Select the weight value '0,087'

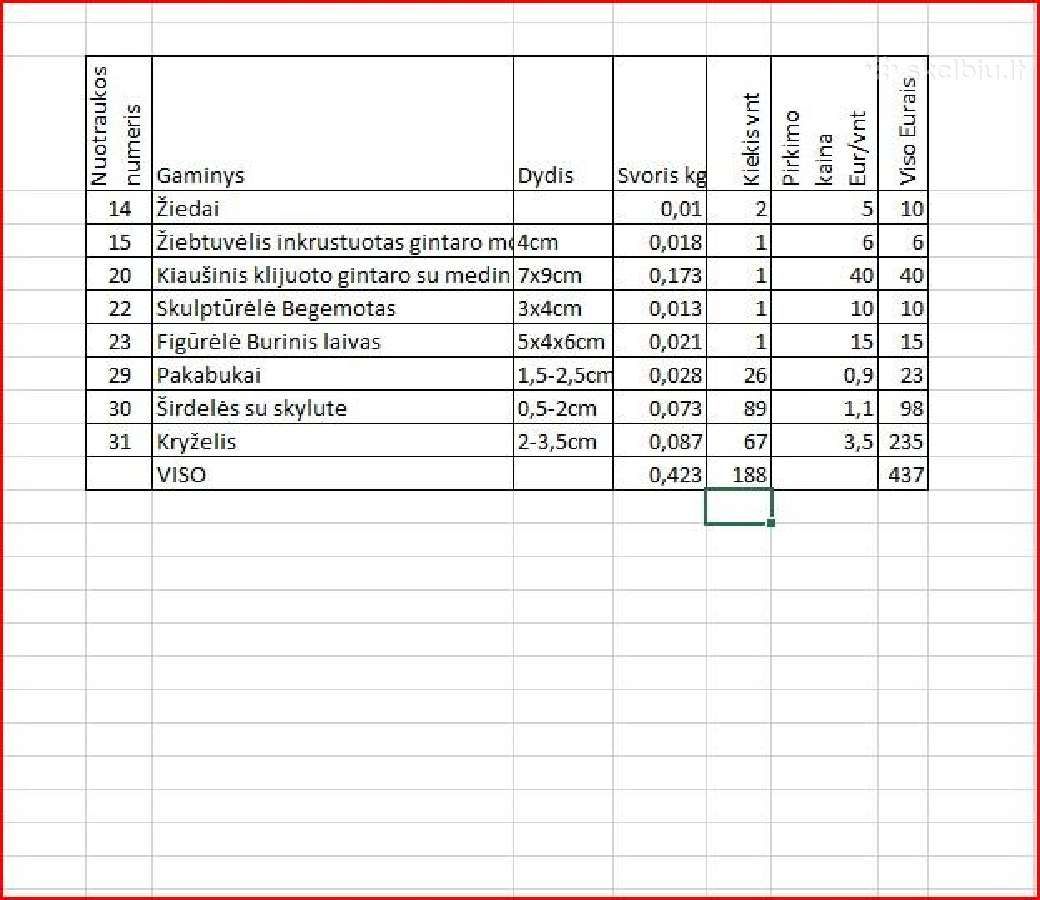pos(660,441)
